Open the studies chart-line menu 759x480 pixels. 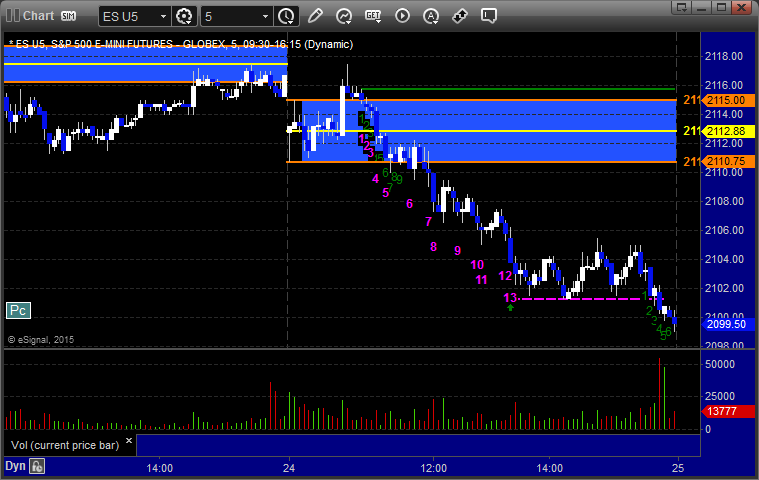[344, 16]
